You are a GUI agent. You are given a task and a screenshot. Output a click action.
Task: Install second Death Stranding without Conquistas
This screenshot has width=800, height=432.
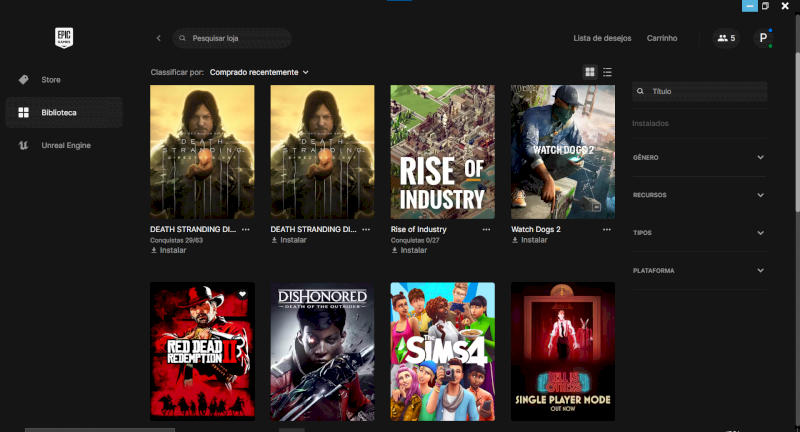[x=289, y=240]
